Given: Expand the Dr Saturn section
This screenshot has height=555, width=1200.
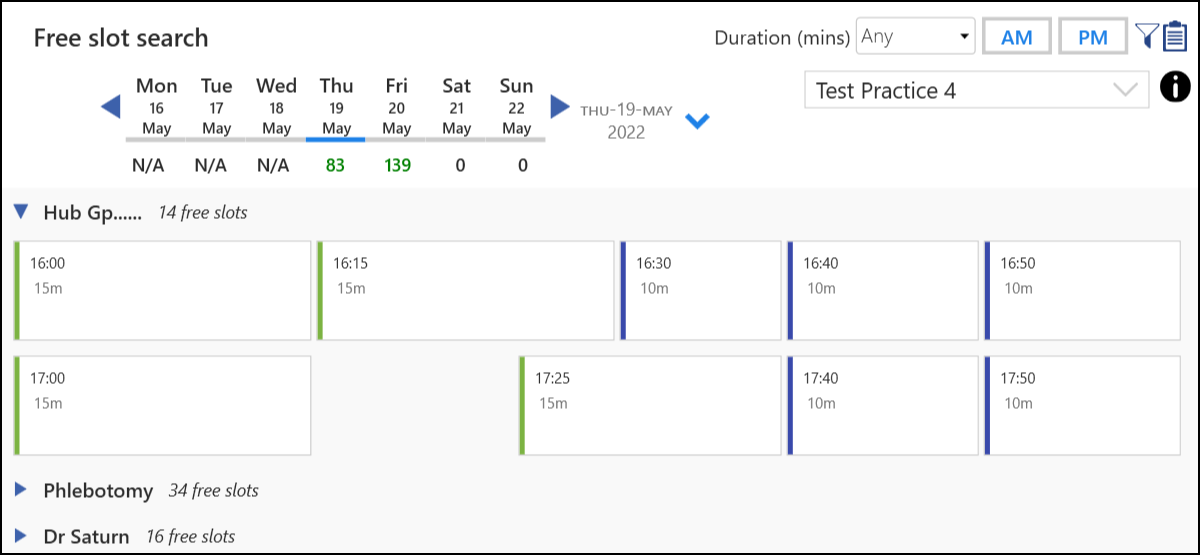Looking at the screenshot, I should coord(21,536).
